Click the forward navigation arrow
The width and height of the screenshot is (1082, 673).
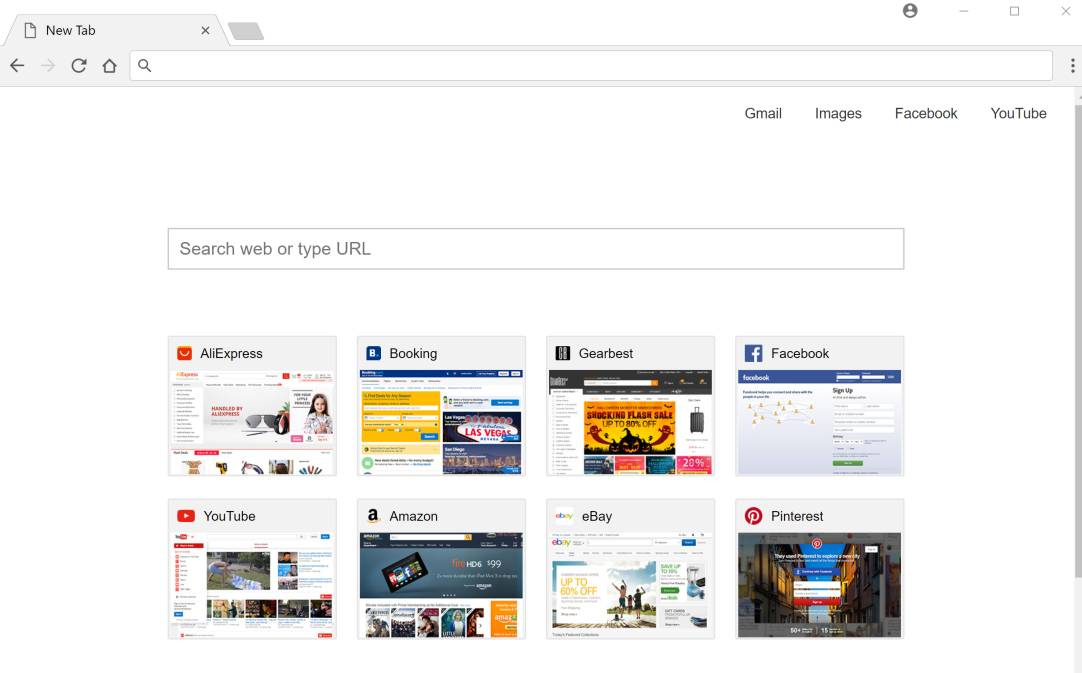click(x=48, y=66)
